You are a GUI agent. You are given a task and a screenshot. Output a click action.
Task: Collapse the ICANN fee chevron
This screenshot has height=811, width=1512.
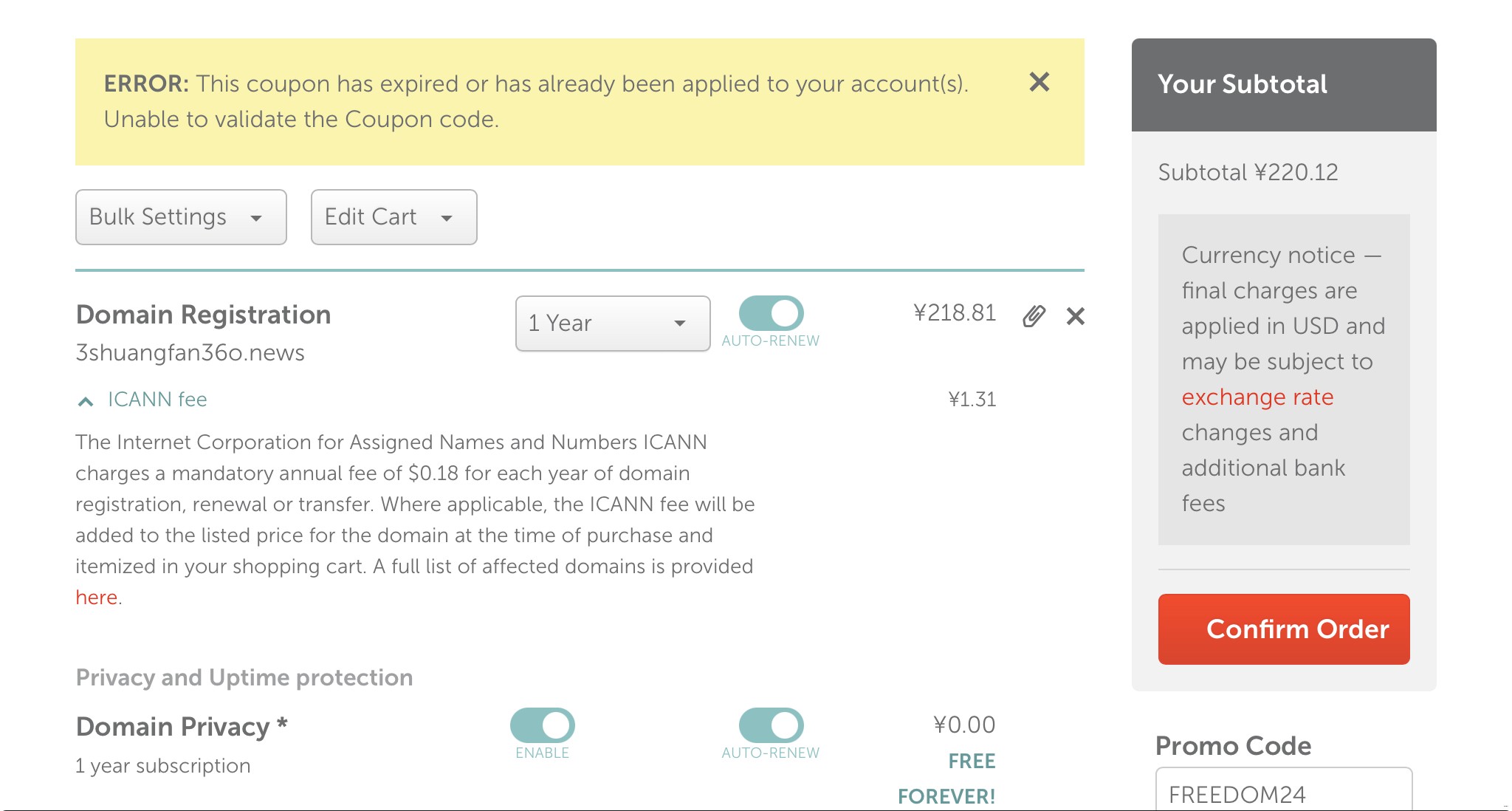coord(86,401)
